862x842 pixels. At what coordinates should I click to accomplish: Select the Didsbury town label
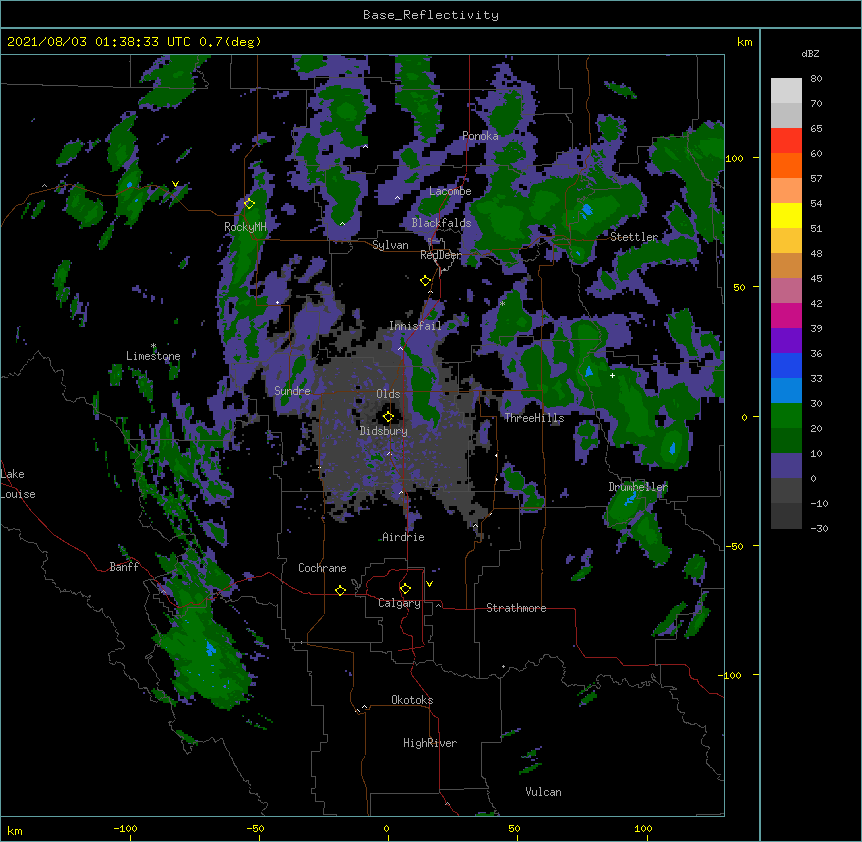pyautogui.click(x=384, y=431)
